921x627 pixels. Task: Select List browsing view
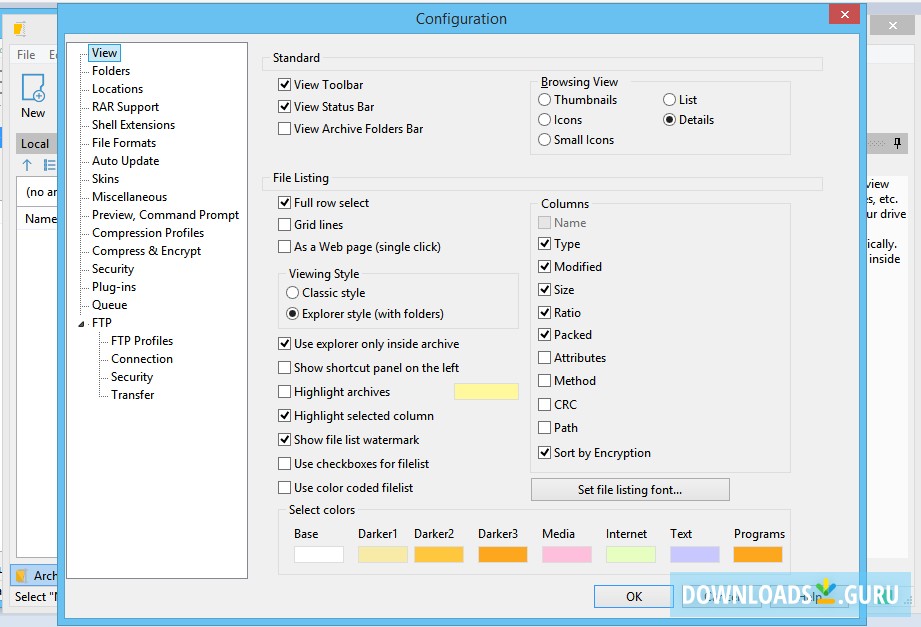pyautogui.click(x=670, y=100)
